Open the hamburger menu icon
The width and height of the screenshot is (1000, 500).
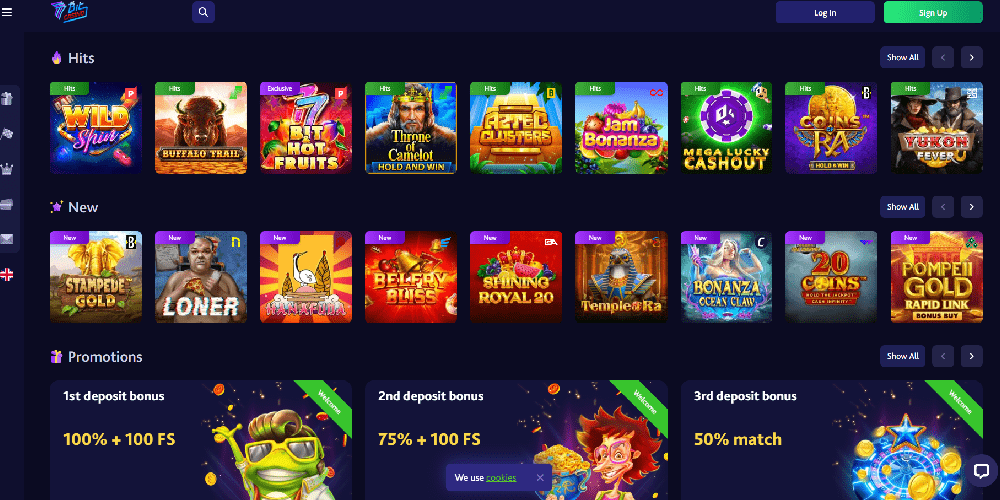(x=7, y=12)
